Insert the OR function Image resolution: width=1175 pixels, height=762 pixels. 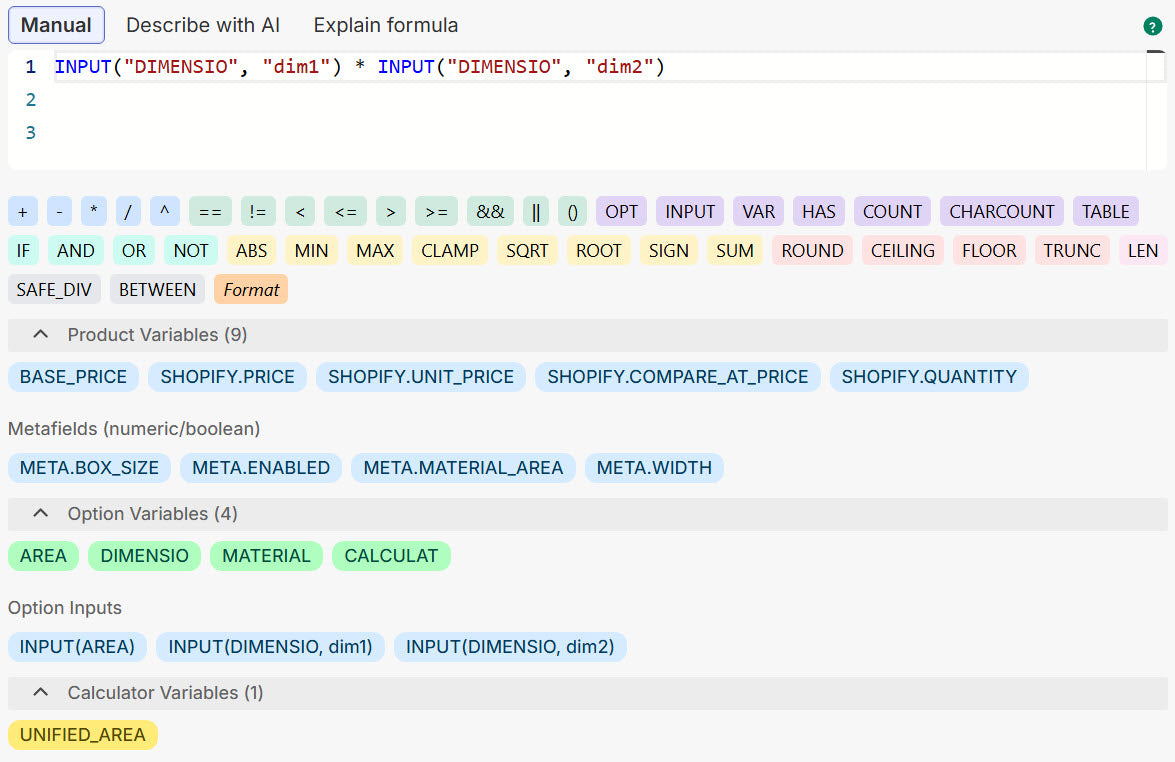[x=134, y=251]
